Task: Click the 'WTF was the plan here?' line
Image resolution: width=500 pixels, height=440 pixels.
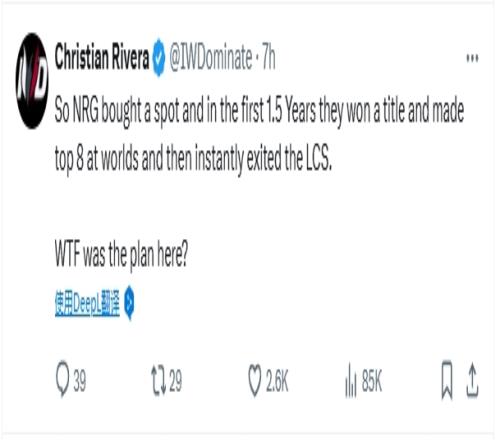Action: (121, 255)
